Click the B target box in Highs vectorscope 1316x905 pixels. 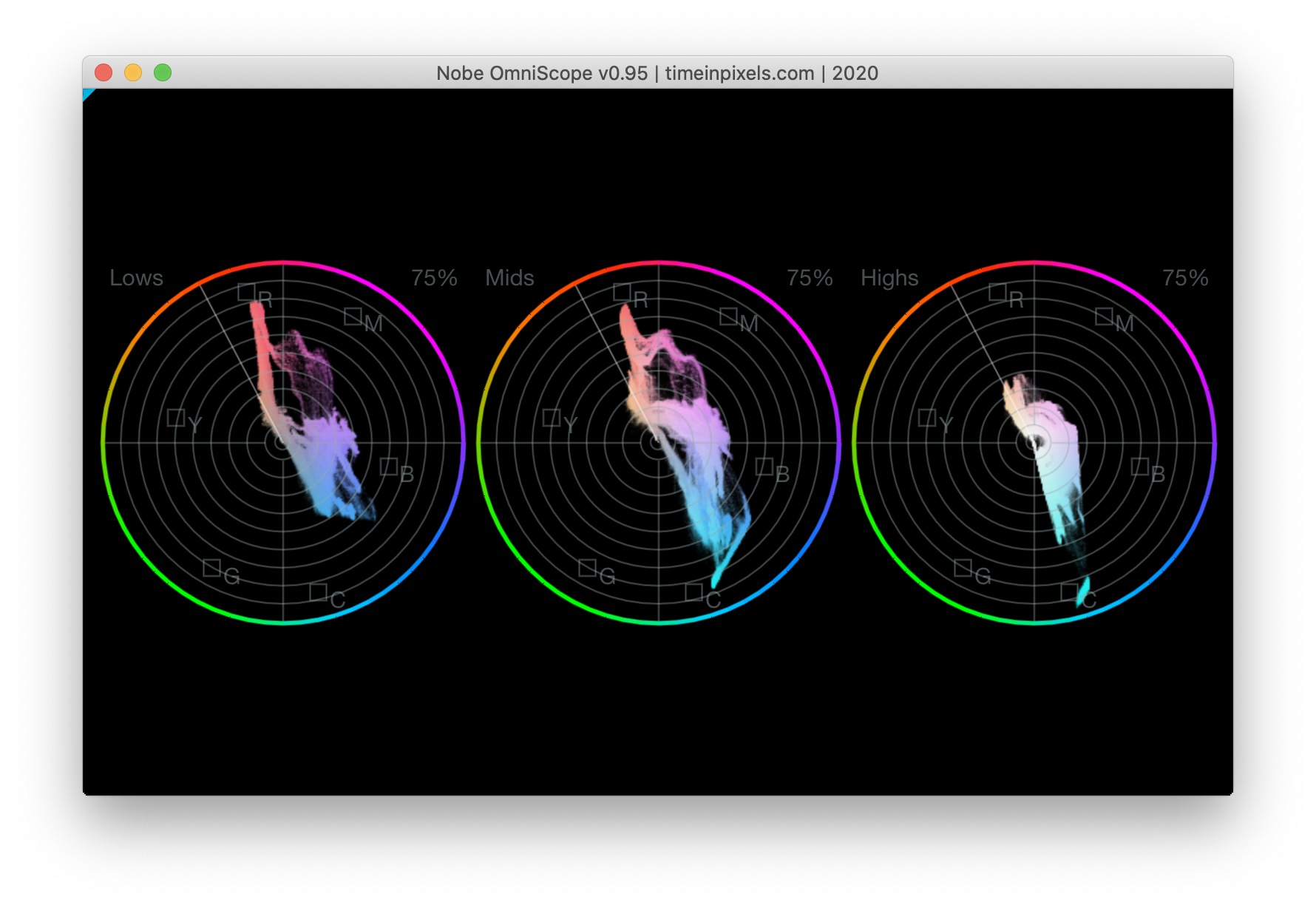(1140, 467)
